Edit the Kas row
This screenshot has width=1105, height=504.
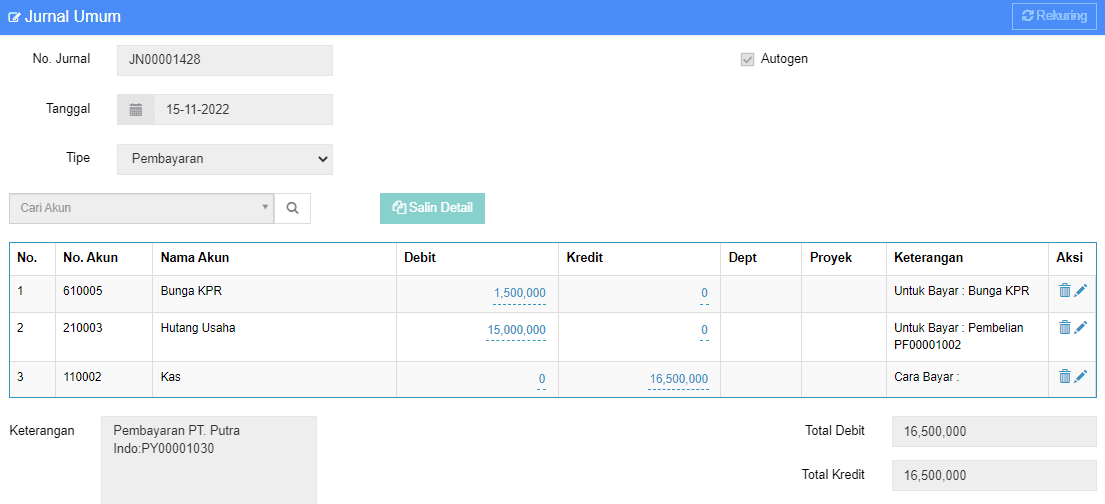click(1081, 376)
